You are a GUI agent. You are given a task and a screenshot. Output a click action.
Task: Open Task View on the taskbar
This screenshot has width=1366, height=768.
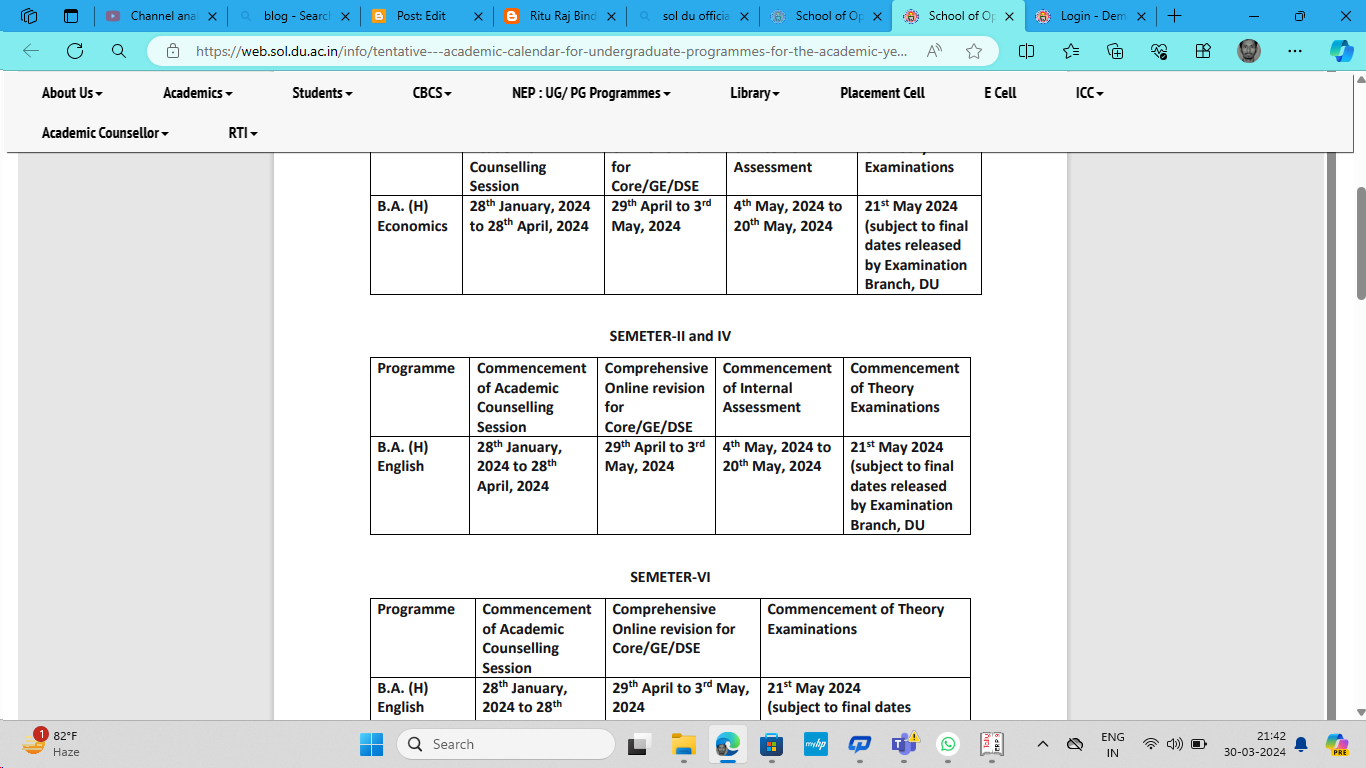(637, 744)
